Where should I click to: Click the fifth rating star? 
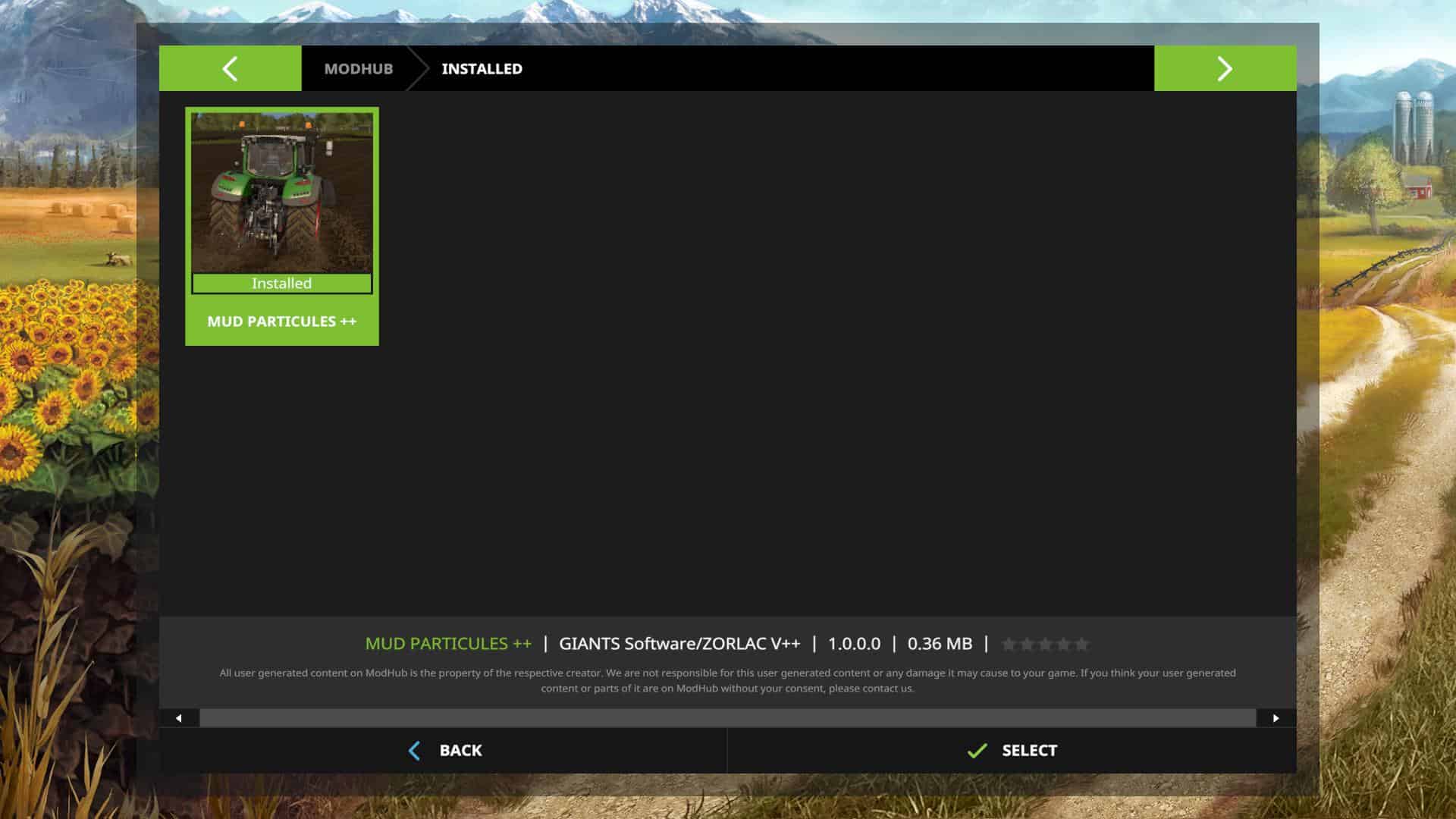click(x=1082, y=645)
